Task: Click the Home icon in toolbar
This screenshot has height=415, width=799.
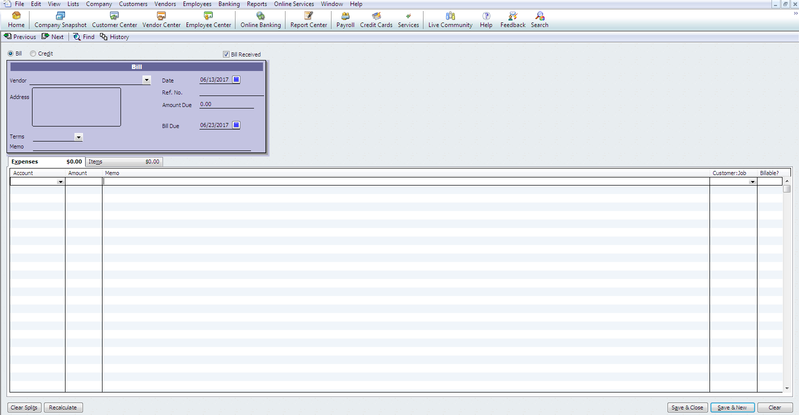Action: point(16,20)
